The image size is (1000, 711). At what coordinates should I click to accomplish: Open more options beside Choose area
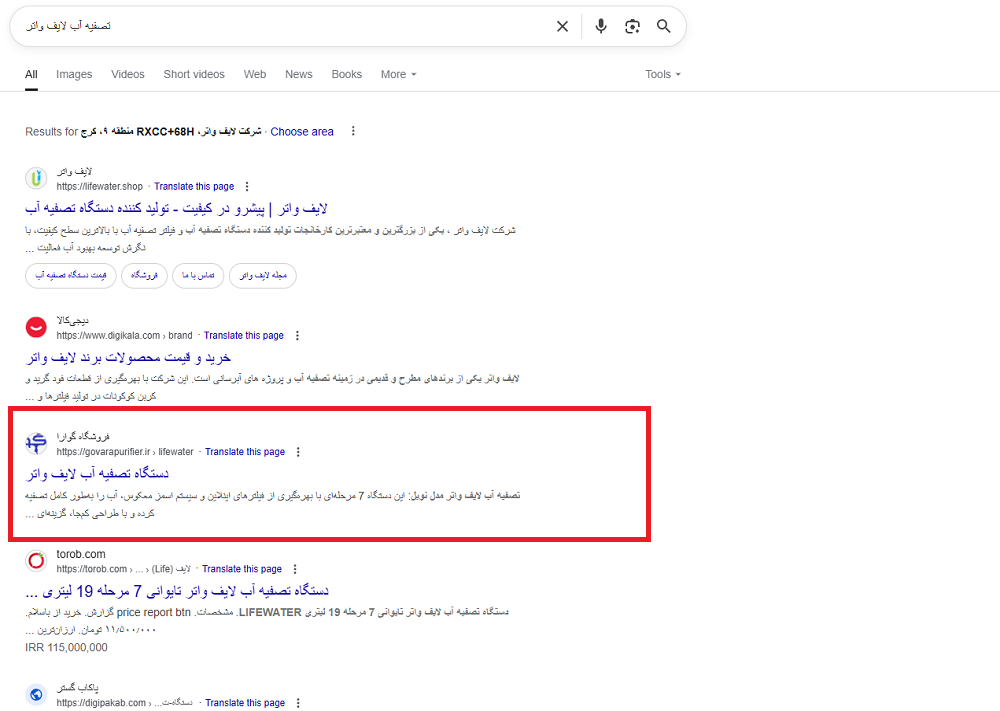point(353,131)
